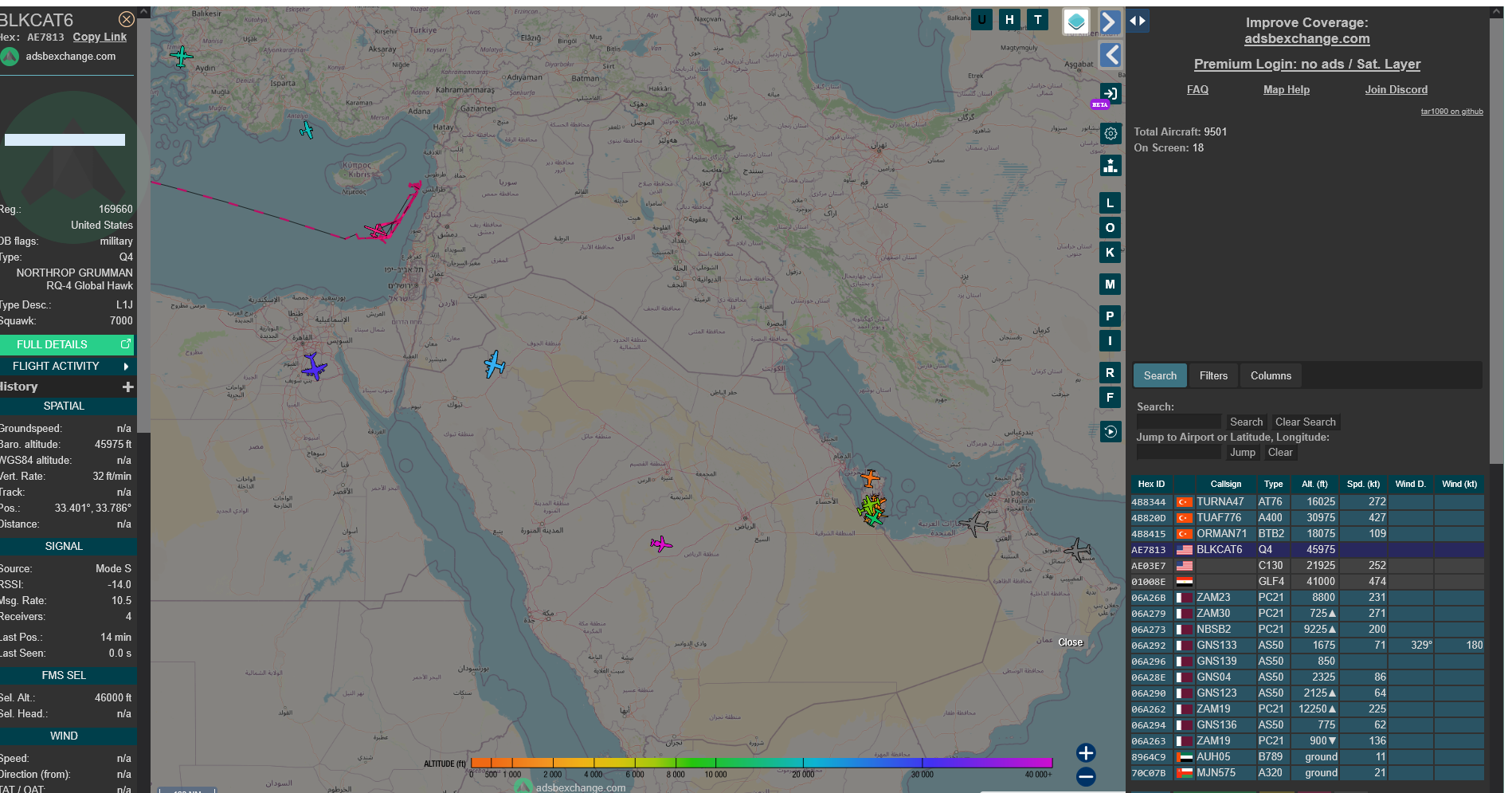Open the Map Help link
The width and height of the screenshot is (1512, 793).
click(x=1286, y=89)
